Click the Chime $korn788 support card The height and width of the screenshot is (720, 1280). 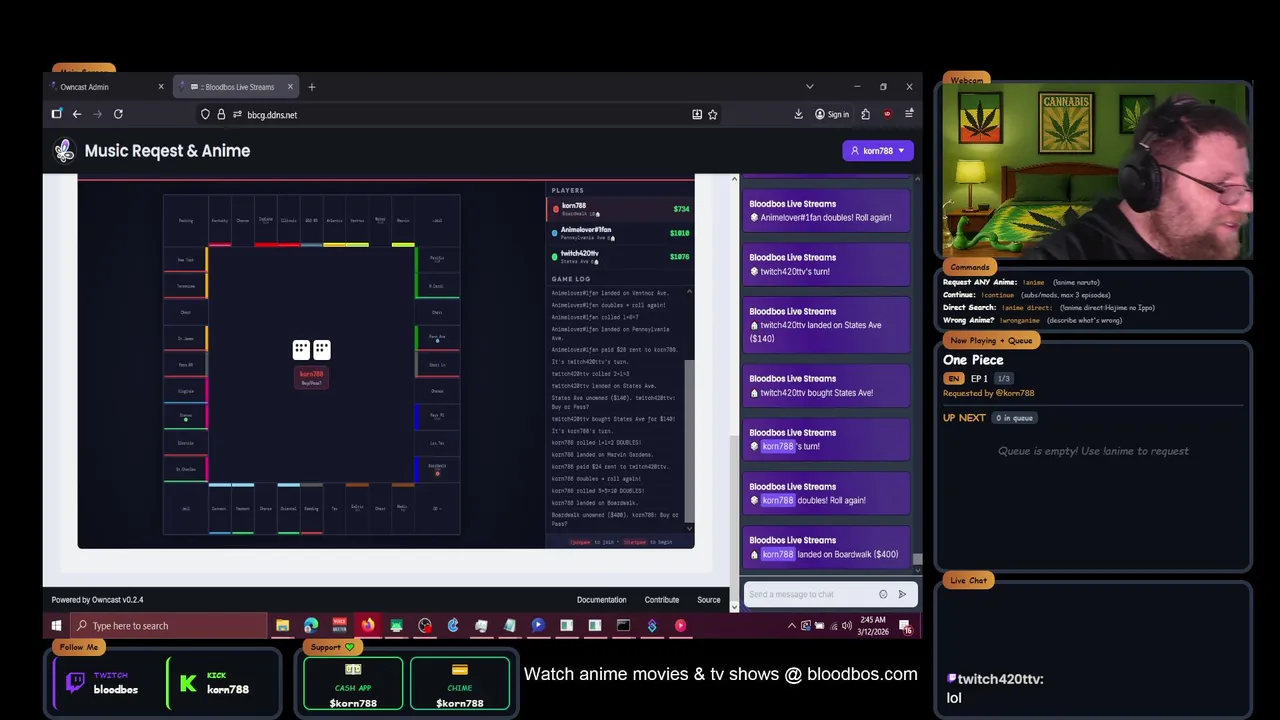(460, 682)
